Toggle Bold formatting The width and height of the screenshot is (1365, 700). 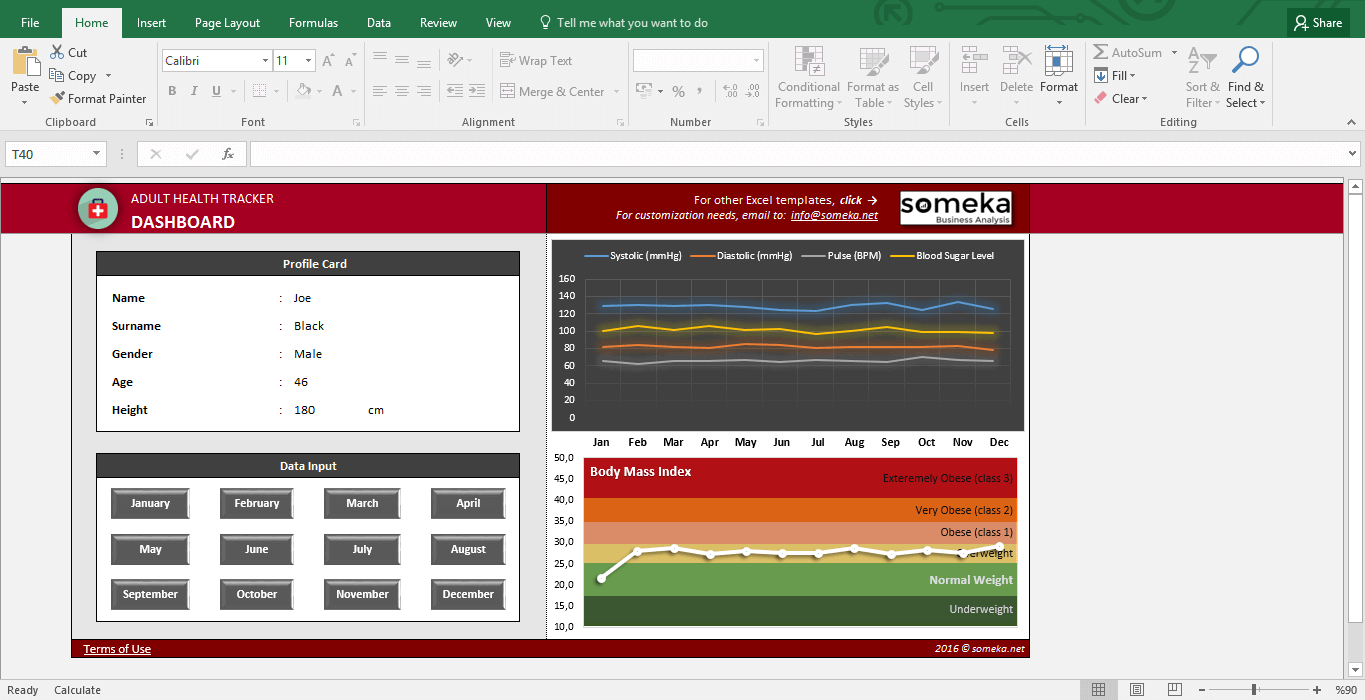172,91
